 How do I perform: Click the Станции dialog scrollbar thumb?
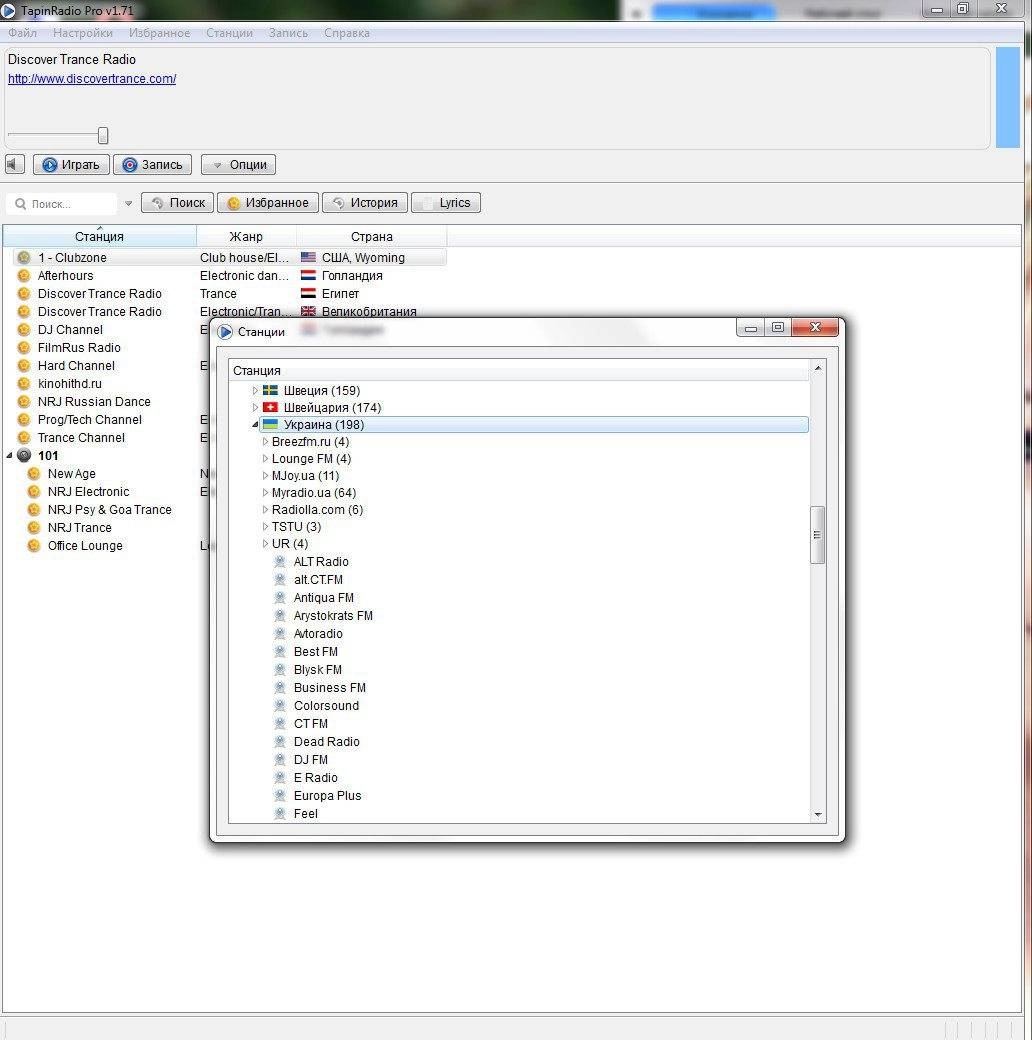pos(817,535)
